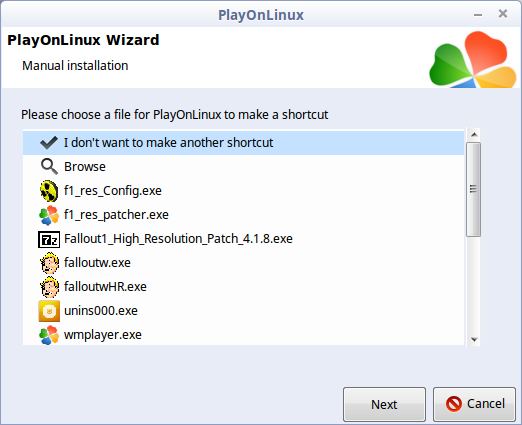Viewport: 522px width, 425px height.
Task: Select f1_res_Config.exe file name
Action: click(113, 191)
